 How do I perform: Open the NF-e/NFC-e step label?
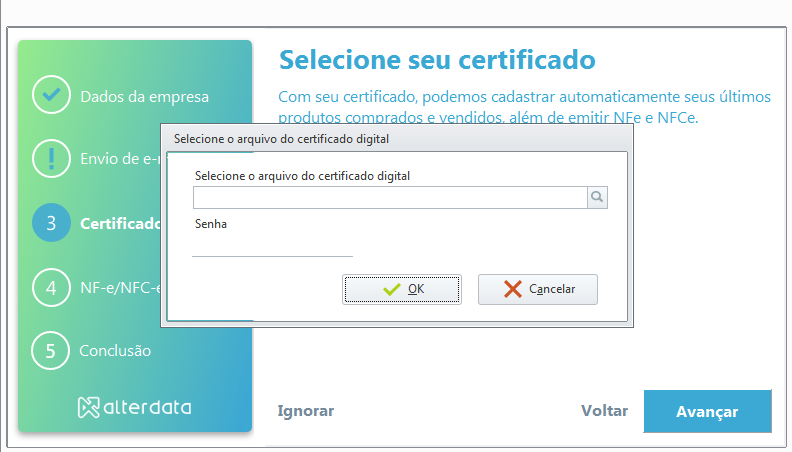120,287
